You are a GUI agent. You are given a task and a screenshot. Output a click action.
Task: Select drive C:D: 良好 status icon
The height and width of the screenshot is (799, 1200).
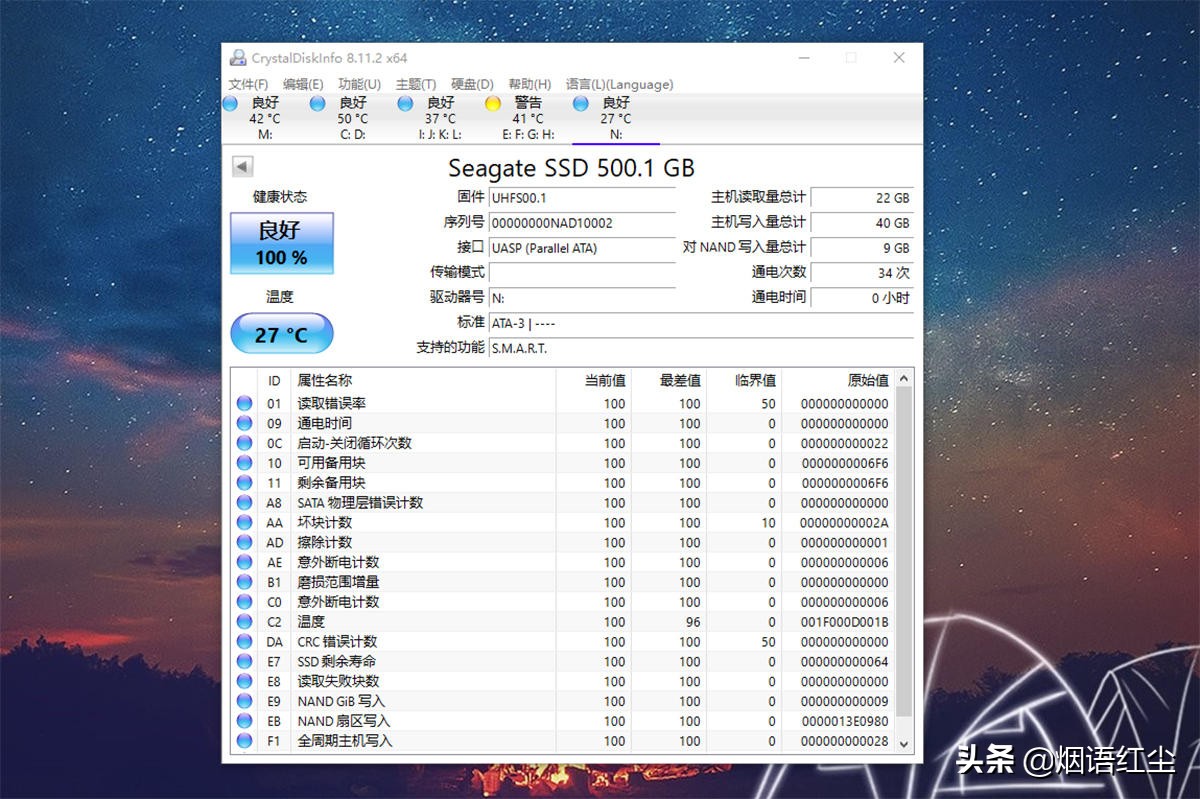pyautogui.click(x=318, y=103)
